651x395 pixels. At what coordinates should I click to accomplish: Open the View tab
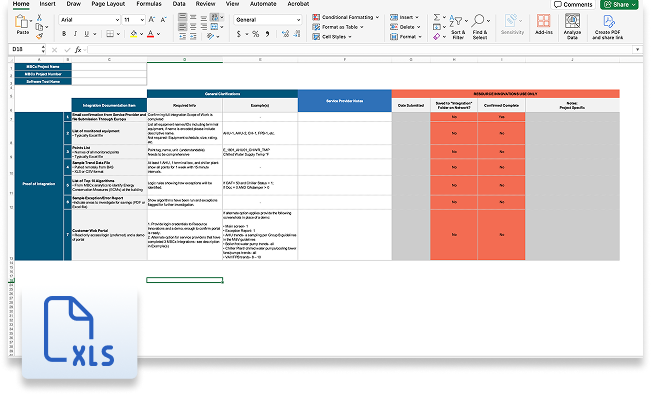click(x=232, y=4)
